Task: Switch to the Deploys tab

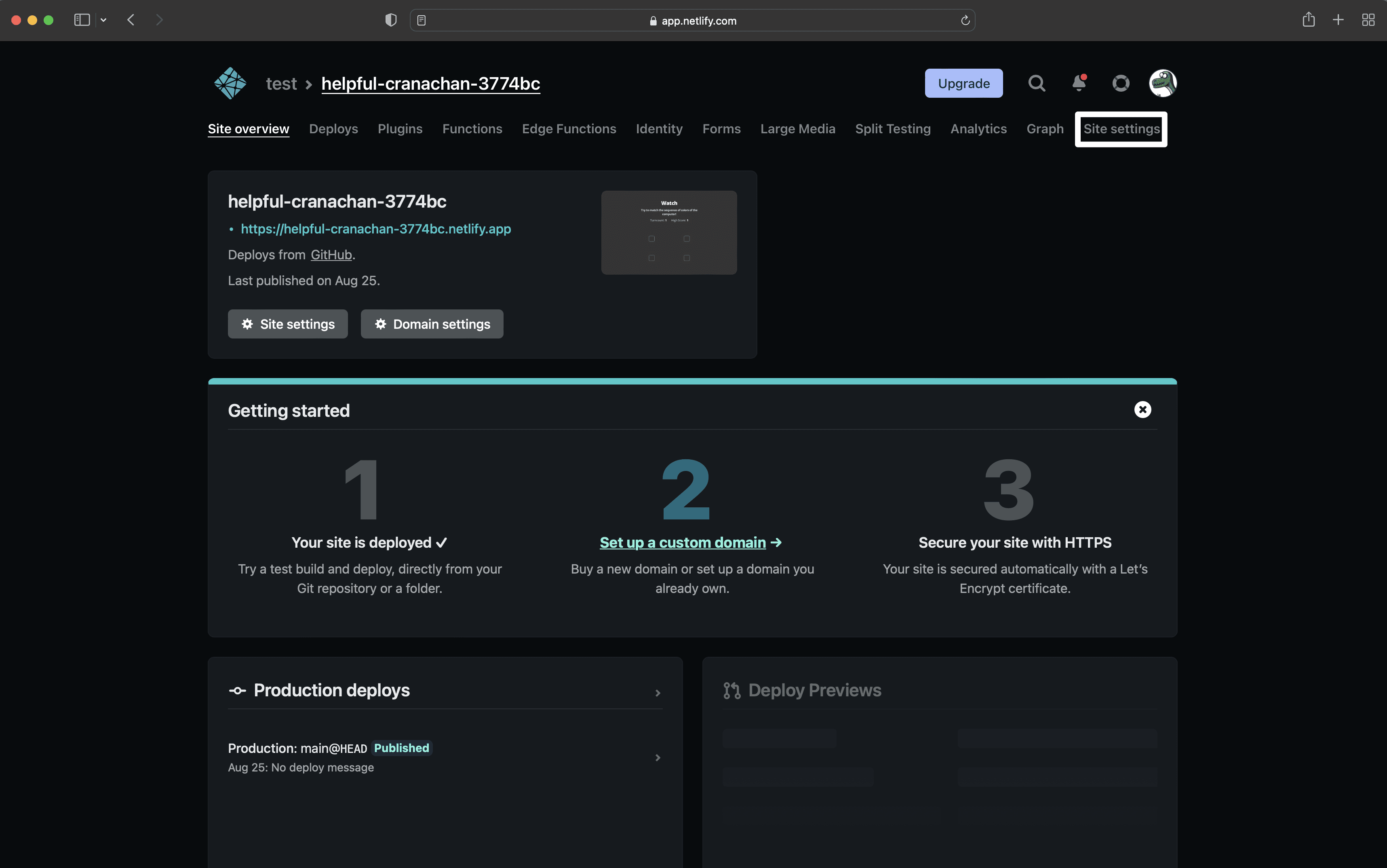Action: 333,128
